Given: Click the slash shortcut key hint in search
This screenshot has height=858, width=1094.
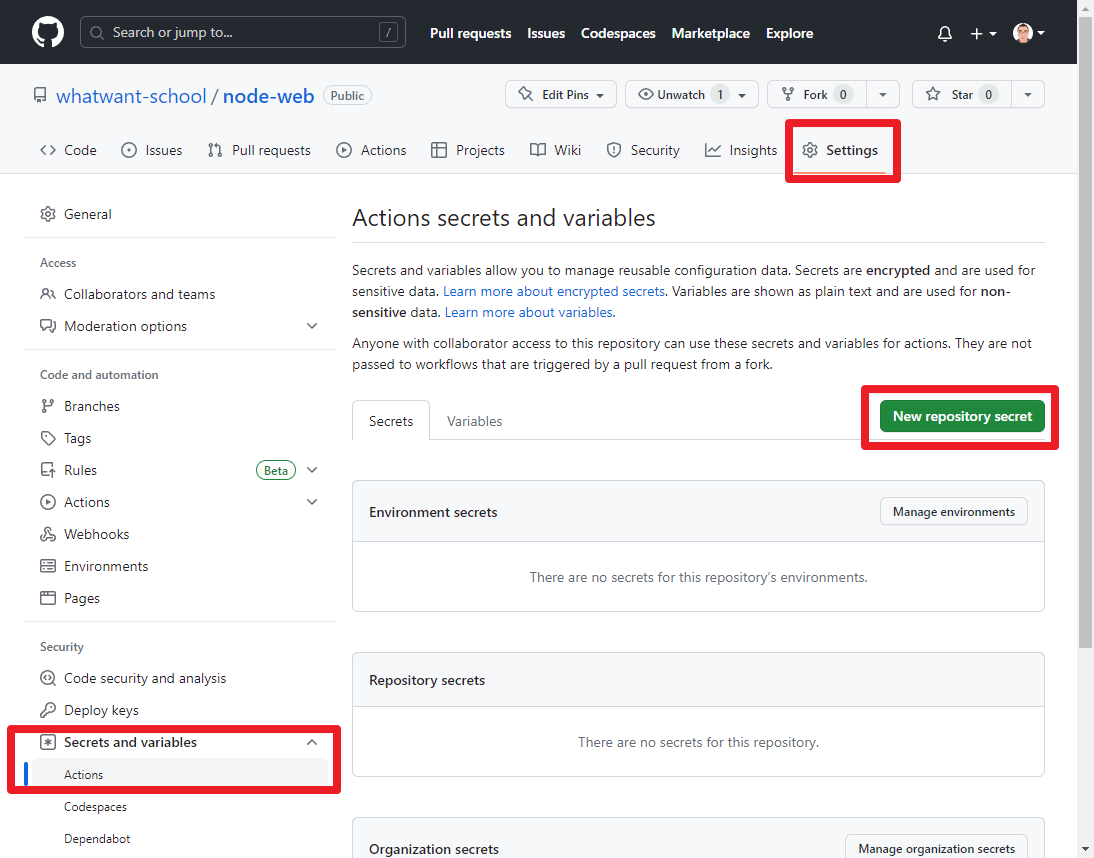Looking at the screenshot, I should pyautogui.click(x=389, y=32).
